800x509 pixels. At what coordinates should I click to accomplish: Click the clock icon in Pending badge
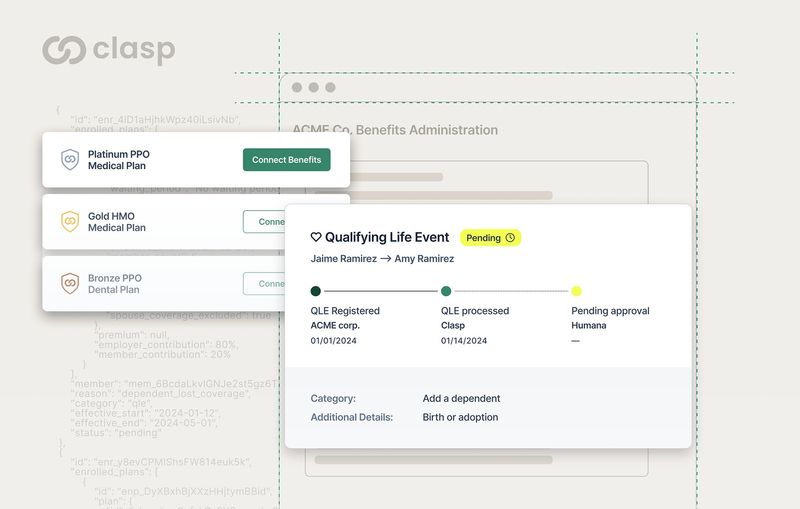pos(510,238)
